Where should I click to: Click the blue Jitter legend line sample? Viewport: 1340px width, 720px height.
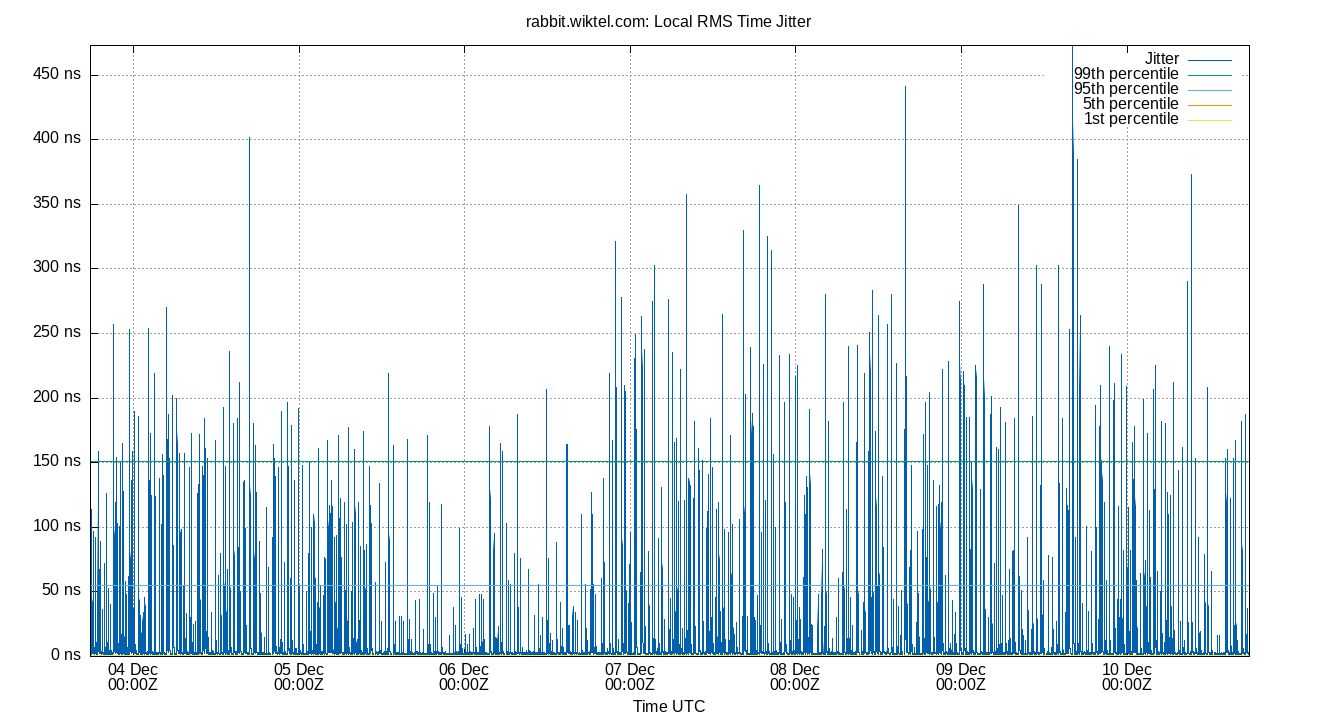[x=1210, y=58]
